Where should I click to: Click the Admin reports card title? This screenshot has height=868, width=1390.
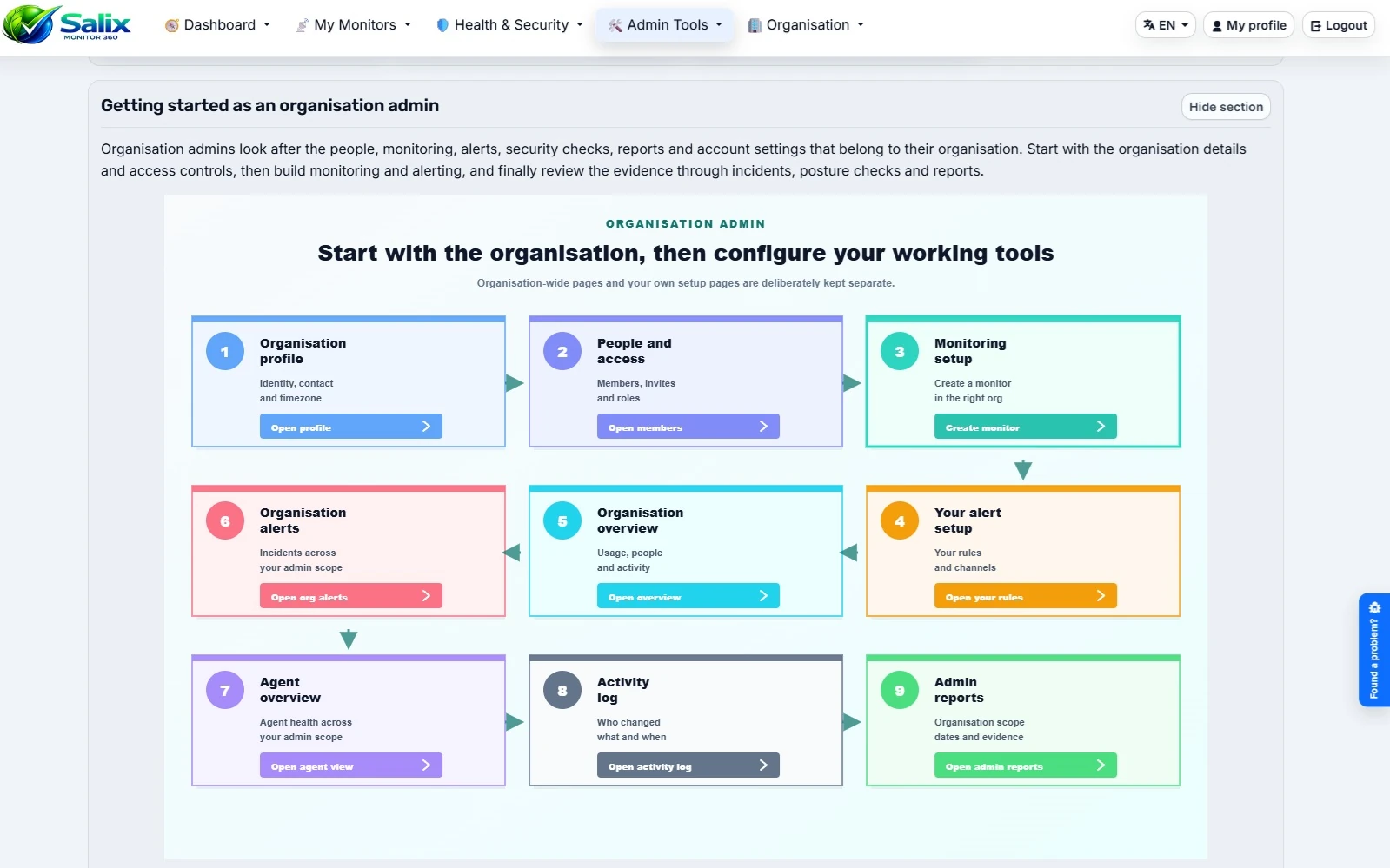(959, 690)
